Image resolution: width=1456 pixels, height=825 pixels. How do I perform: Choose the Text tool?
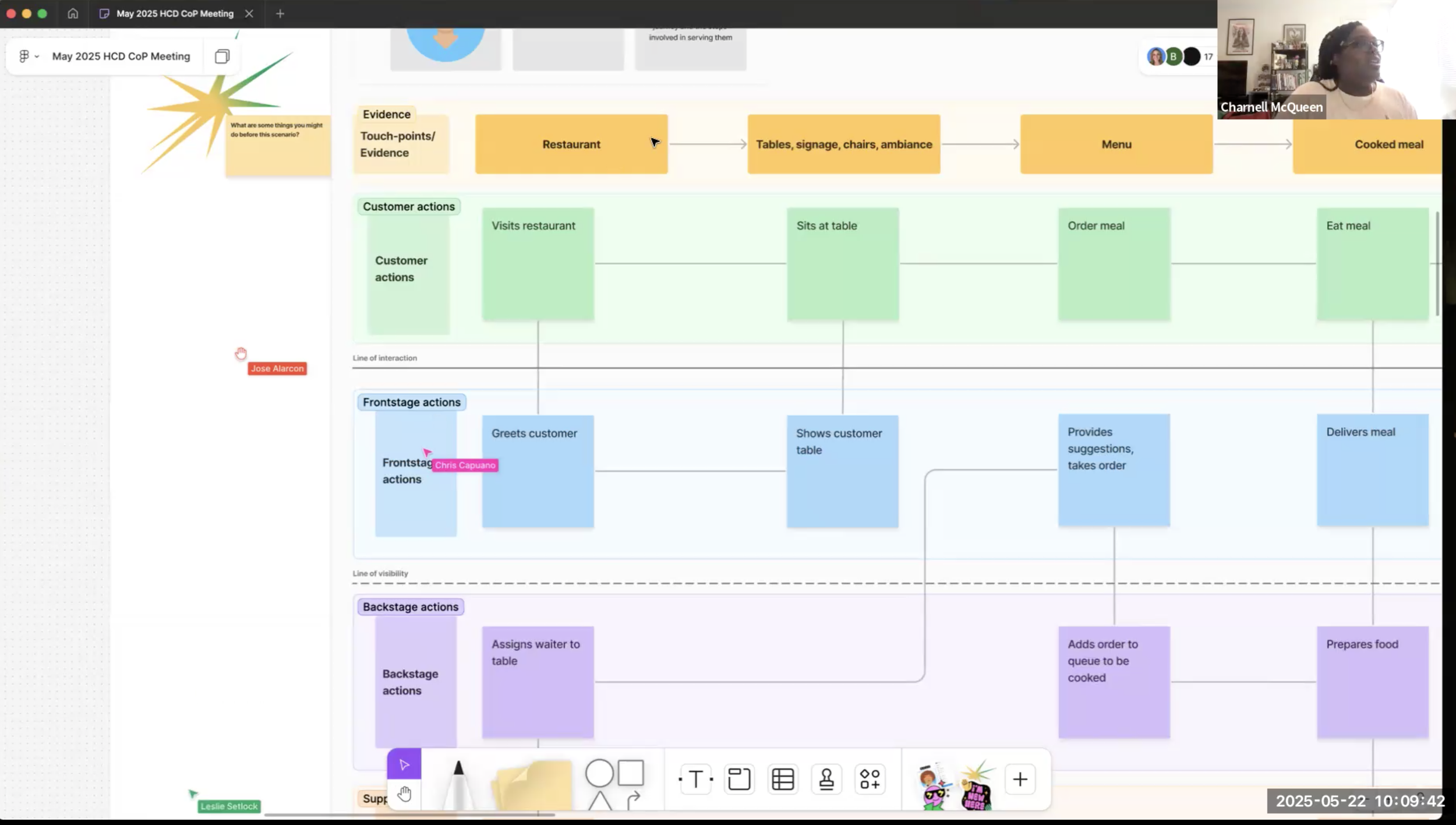tap(695, 779)
